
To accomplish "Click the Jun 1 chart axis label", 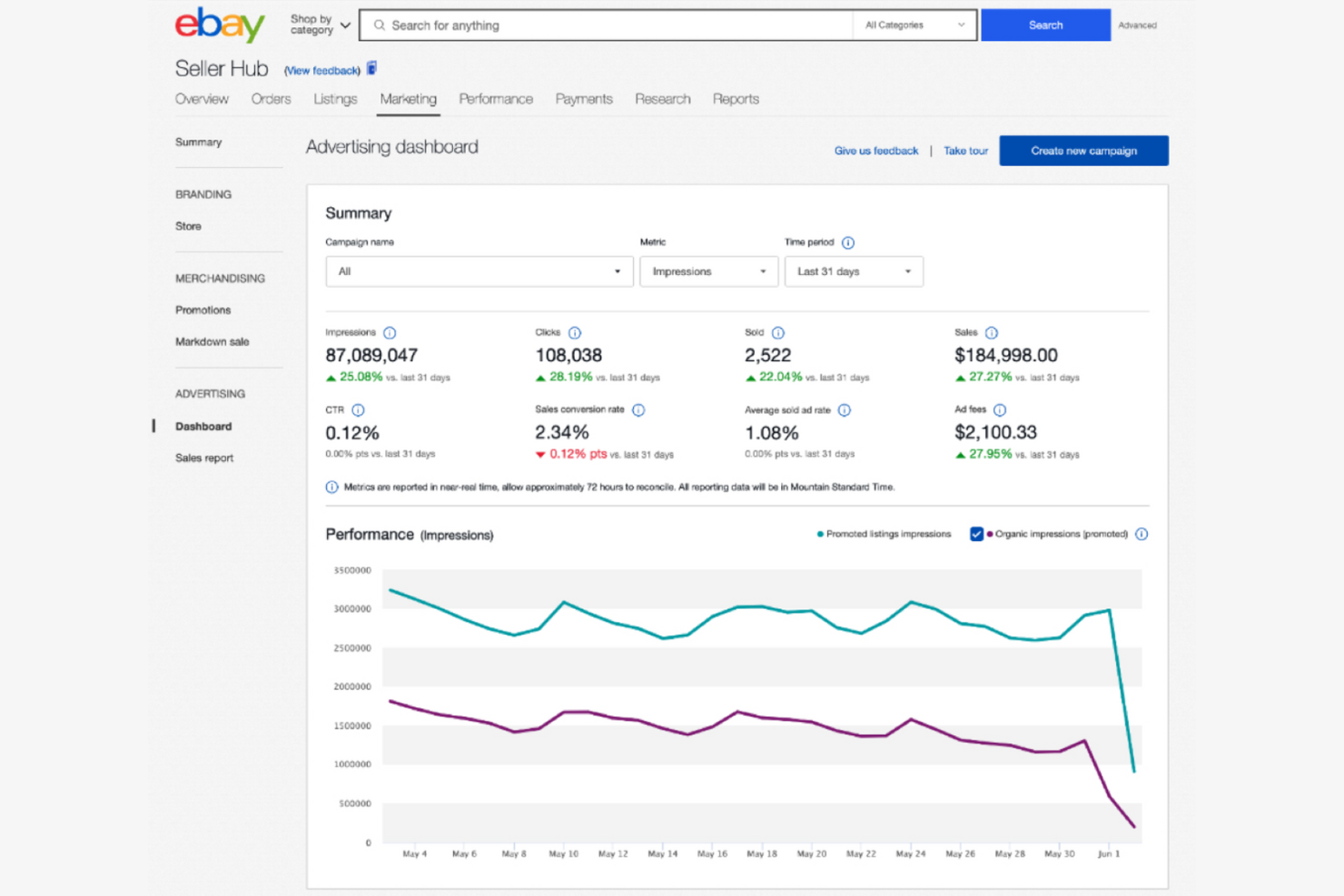I will click(x=1109, y=854).
